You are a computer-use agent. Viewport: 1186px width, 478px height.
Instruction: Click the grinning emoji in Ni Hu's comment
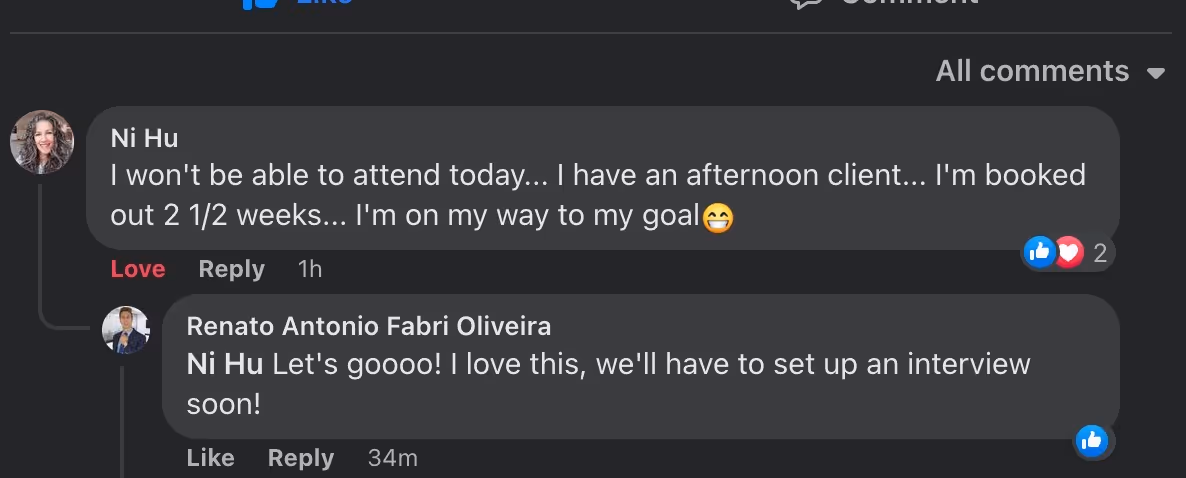pyautogui.click(x=718, y=217)
